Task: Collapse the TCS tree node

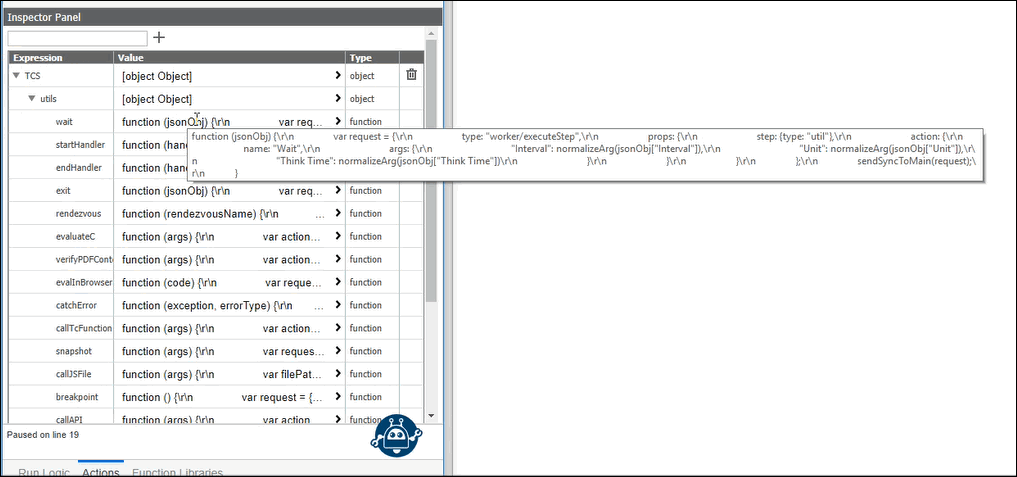Action: click(16, 75)
